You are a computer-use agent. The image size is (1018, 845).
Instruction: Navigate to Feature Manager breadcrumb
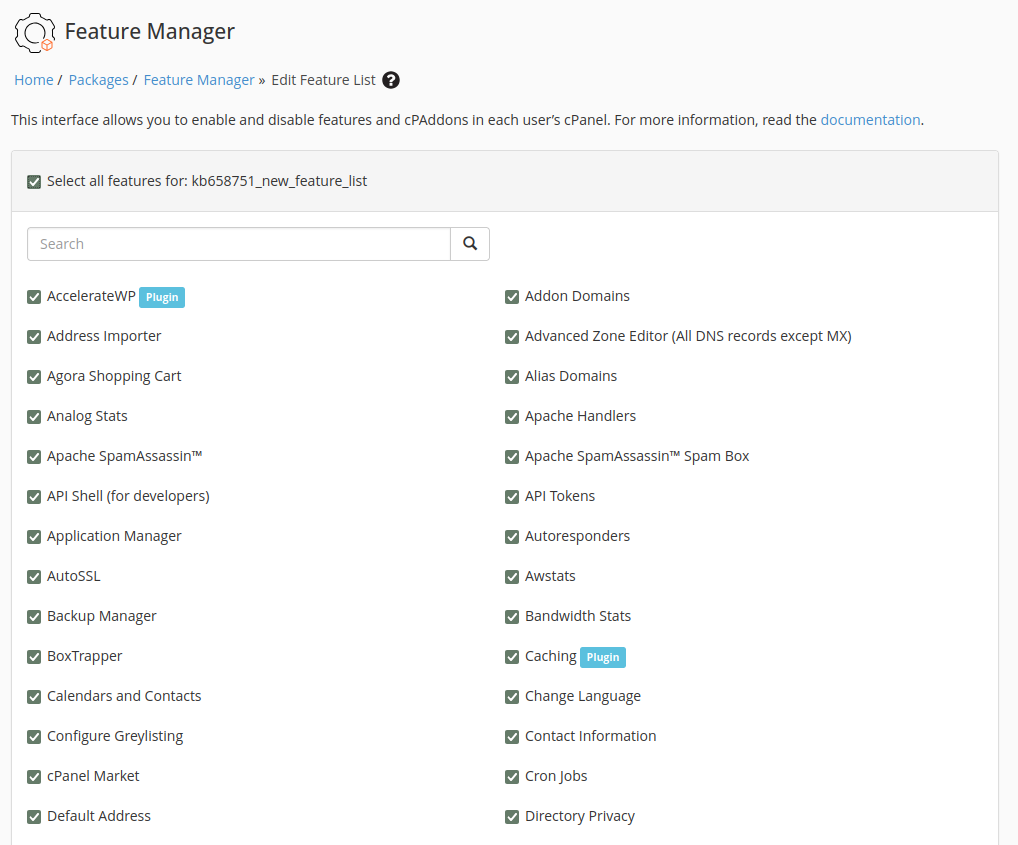click(x=199, y=80)
